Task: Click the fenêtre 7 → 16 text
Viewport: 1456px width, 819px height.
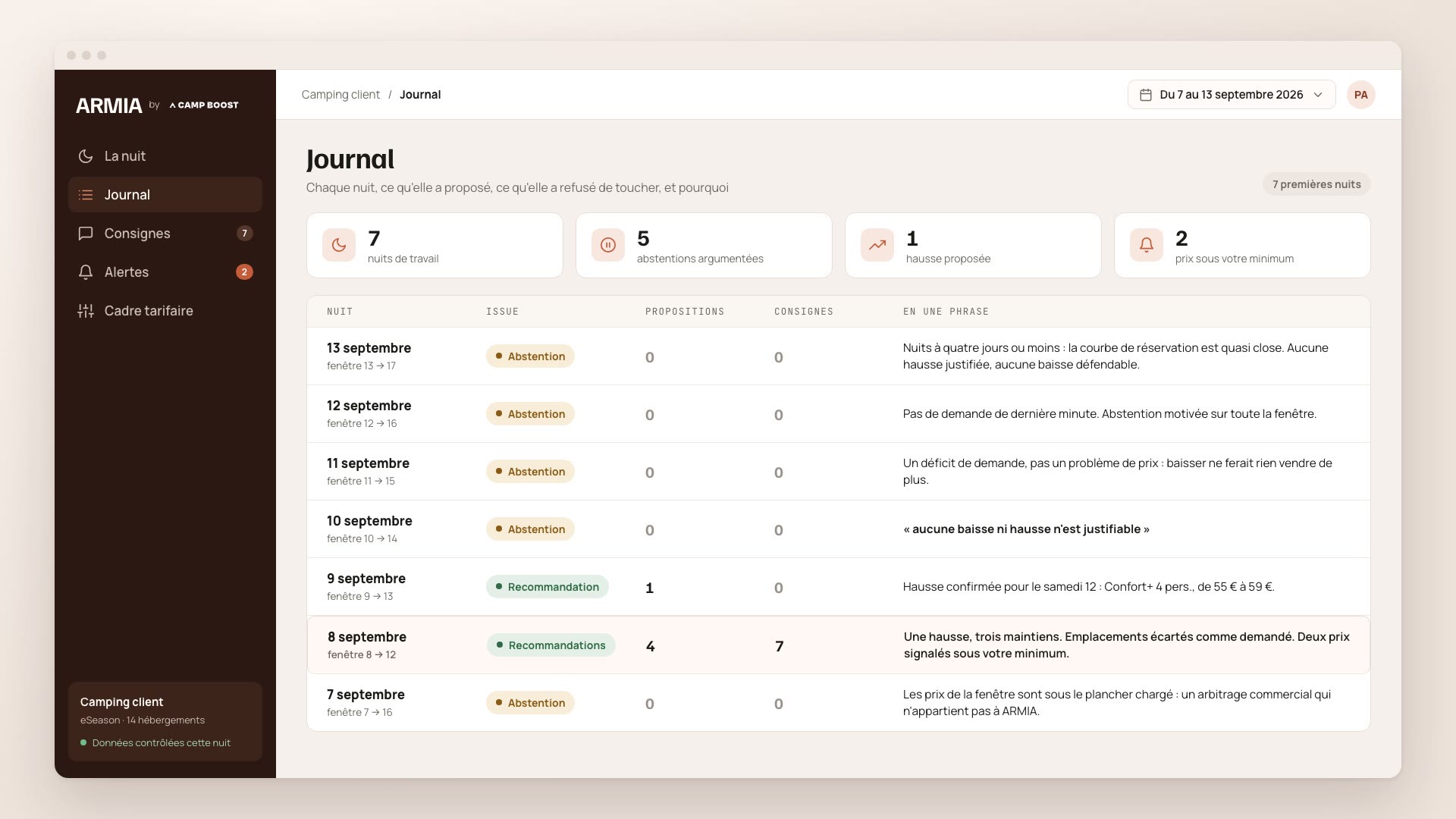Action: click(x=359, y=713)
